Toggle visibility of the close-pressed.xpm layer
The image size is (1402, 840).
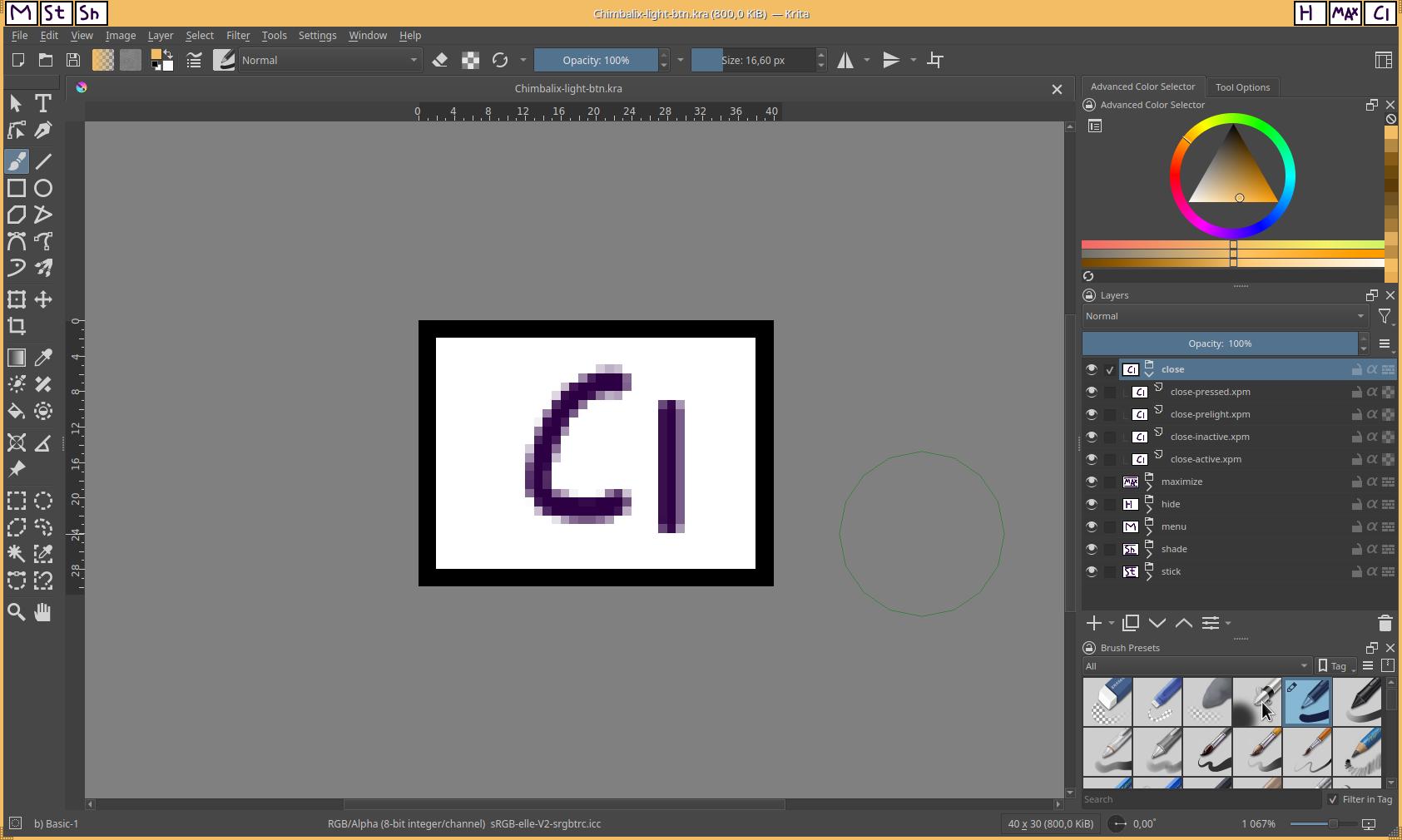click(1092, 392)
